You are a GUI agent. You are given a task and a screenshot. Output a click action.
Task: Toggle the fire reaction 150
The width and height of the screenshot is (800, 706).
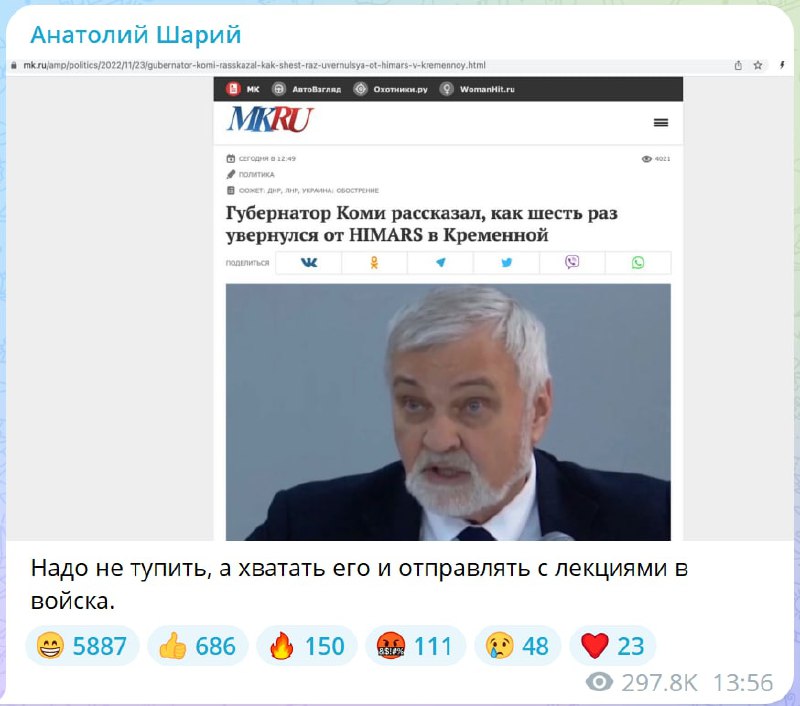click(x=307, y=646)
